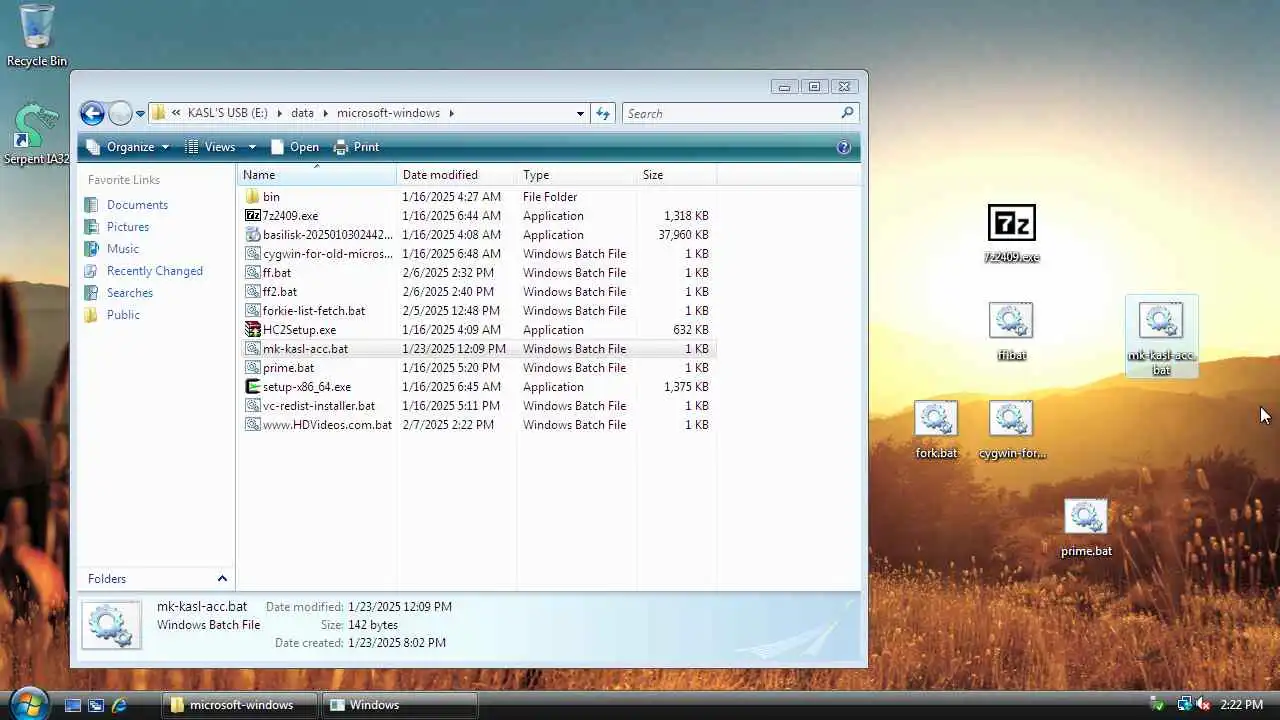Sort files by the Name column
This screenshot has height=720, width=1280.
317,175
